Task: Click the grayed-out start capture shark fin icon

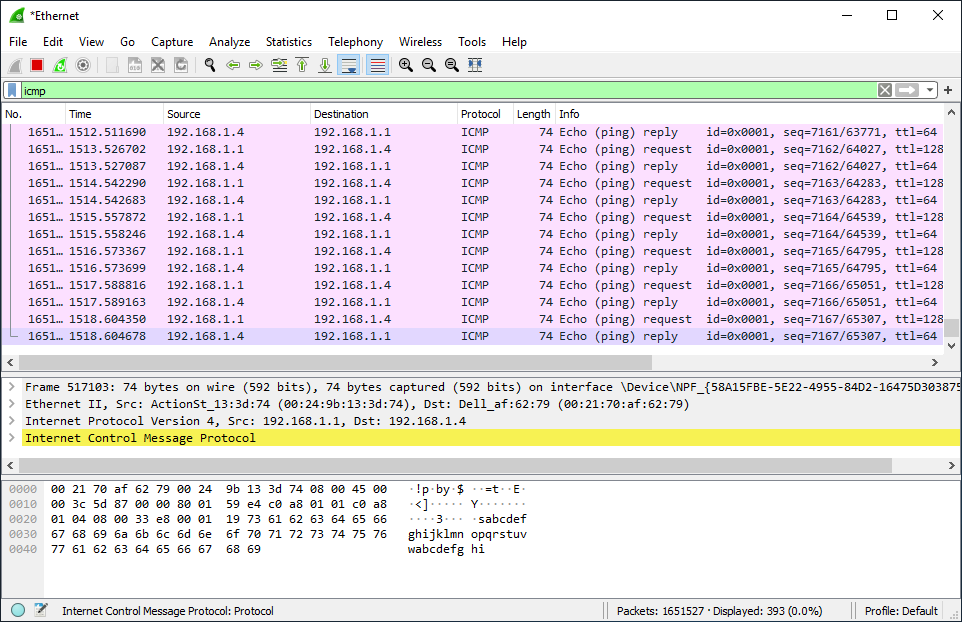Action: (x=15, y=65)
